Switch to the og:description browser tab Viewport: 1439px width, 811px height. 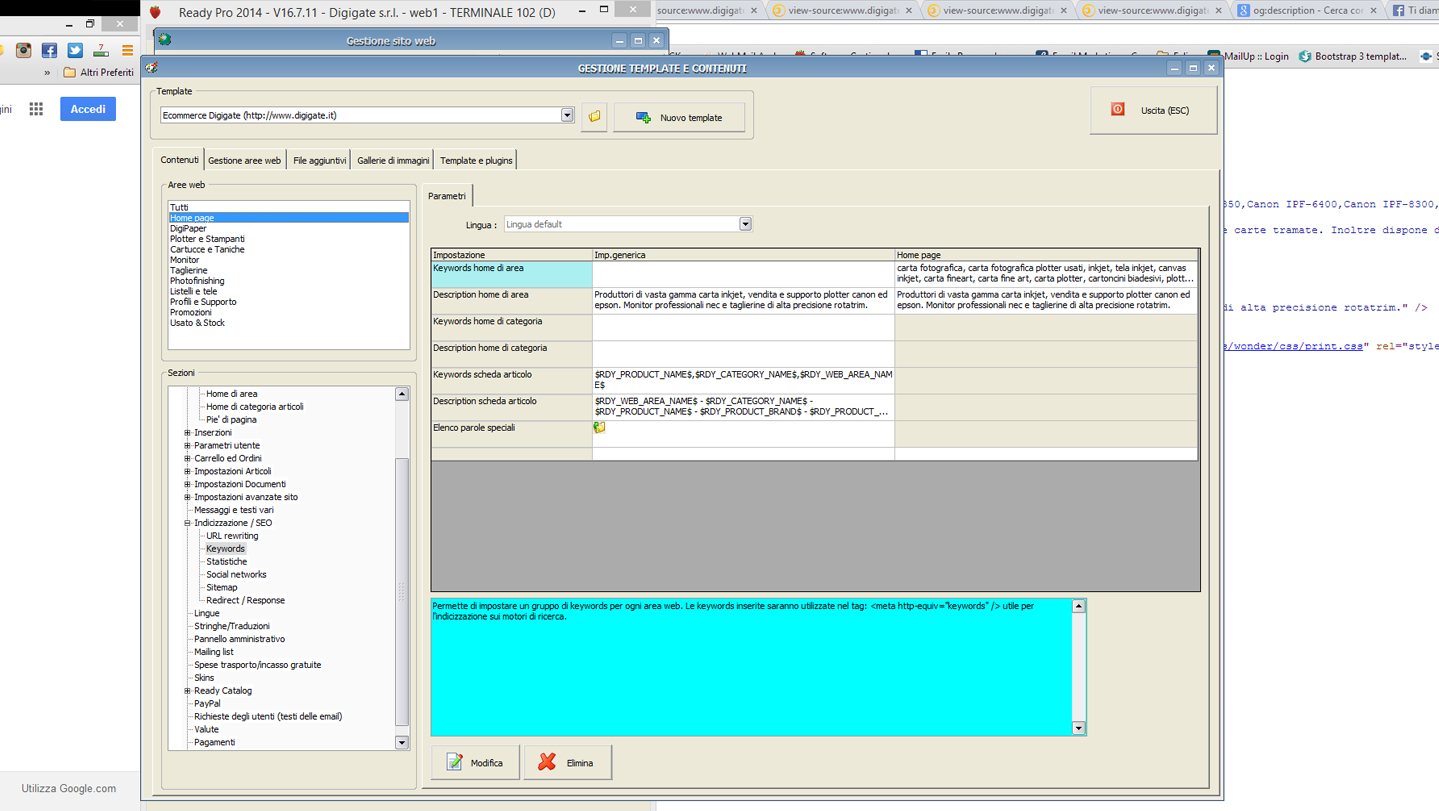click(x=1307, y=10)
